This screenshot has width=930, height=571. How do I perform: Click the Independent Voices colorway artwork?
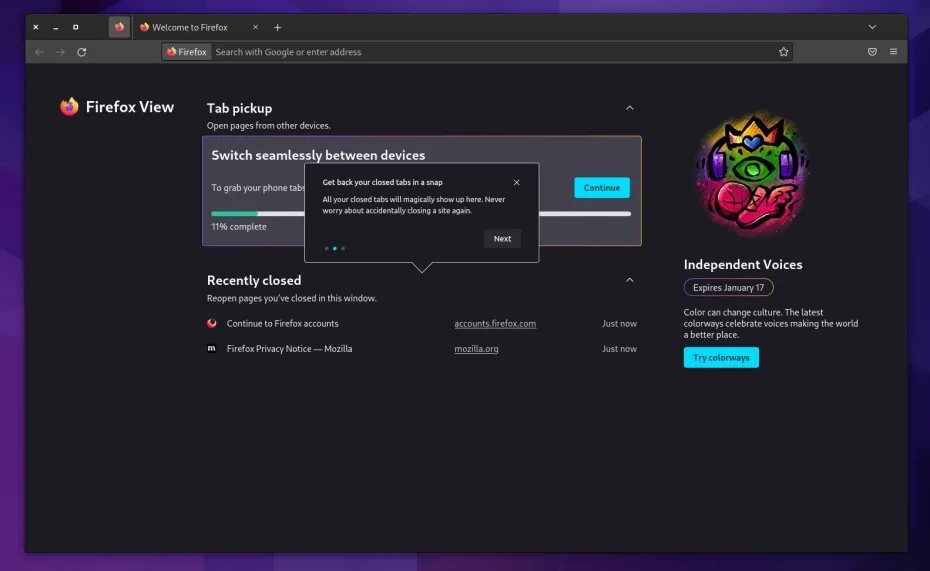tap(752, 174)
